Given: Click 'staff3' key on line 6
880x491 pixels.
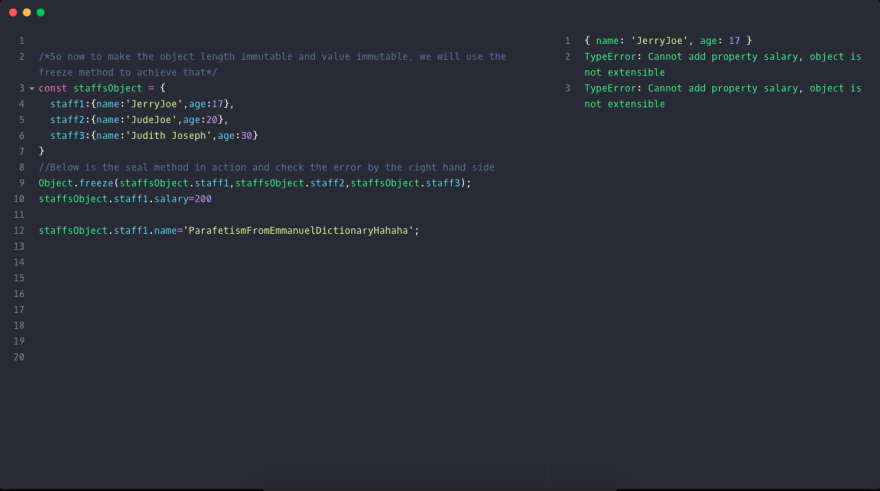Looking at the screenshot, I should (x=67, y=135).
